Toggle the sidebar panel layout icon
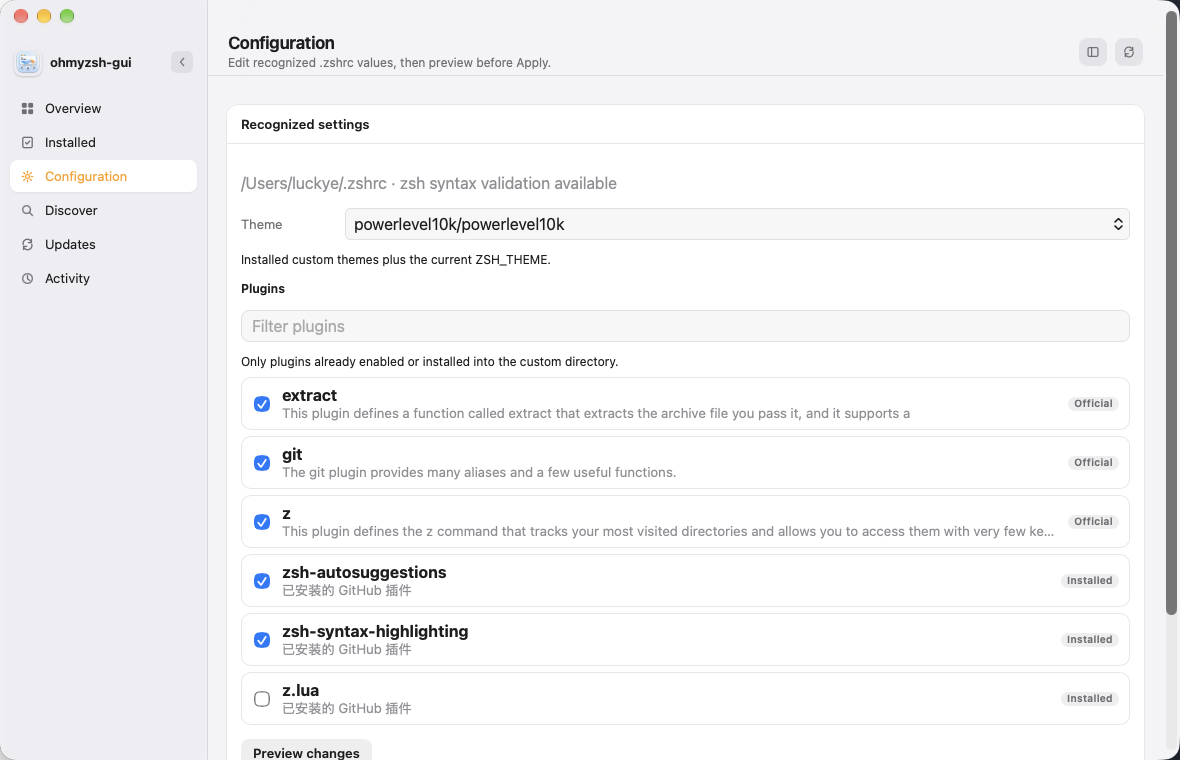Screen dimensions: 1180x760 (x=1093, y=52)
